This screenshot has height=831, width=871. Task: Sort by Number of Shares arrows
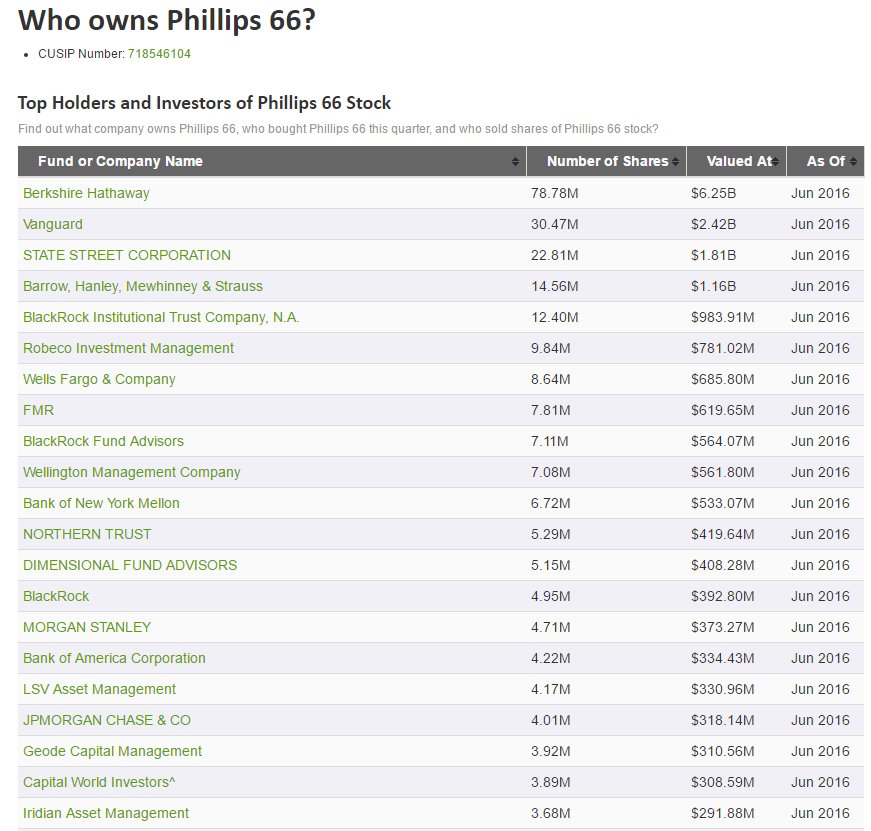point(675,161)
